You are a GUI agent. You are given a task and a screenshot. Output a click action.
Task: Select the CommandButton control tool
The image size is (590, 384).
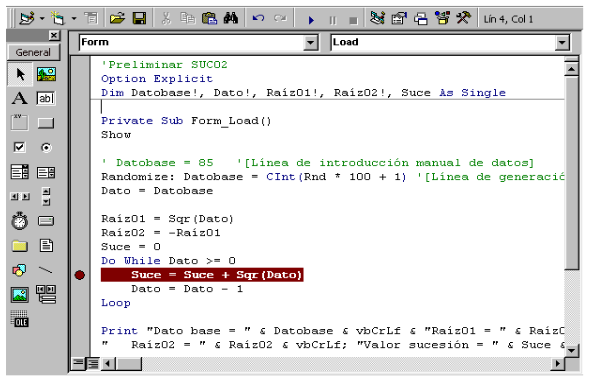[46, 123]
